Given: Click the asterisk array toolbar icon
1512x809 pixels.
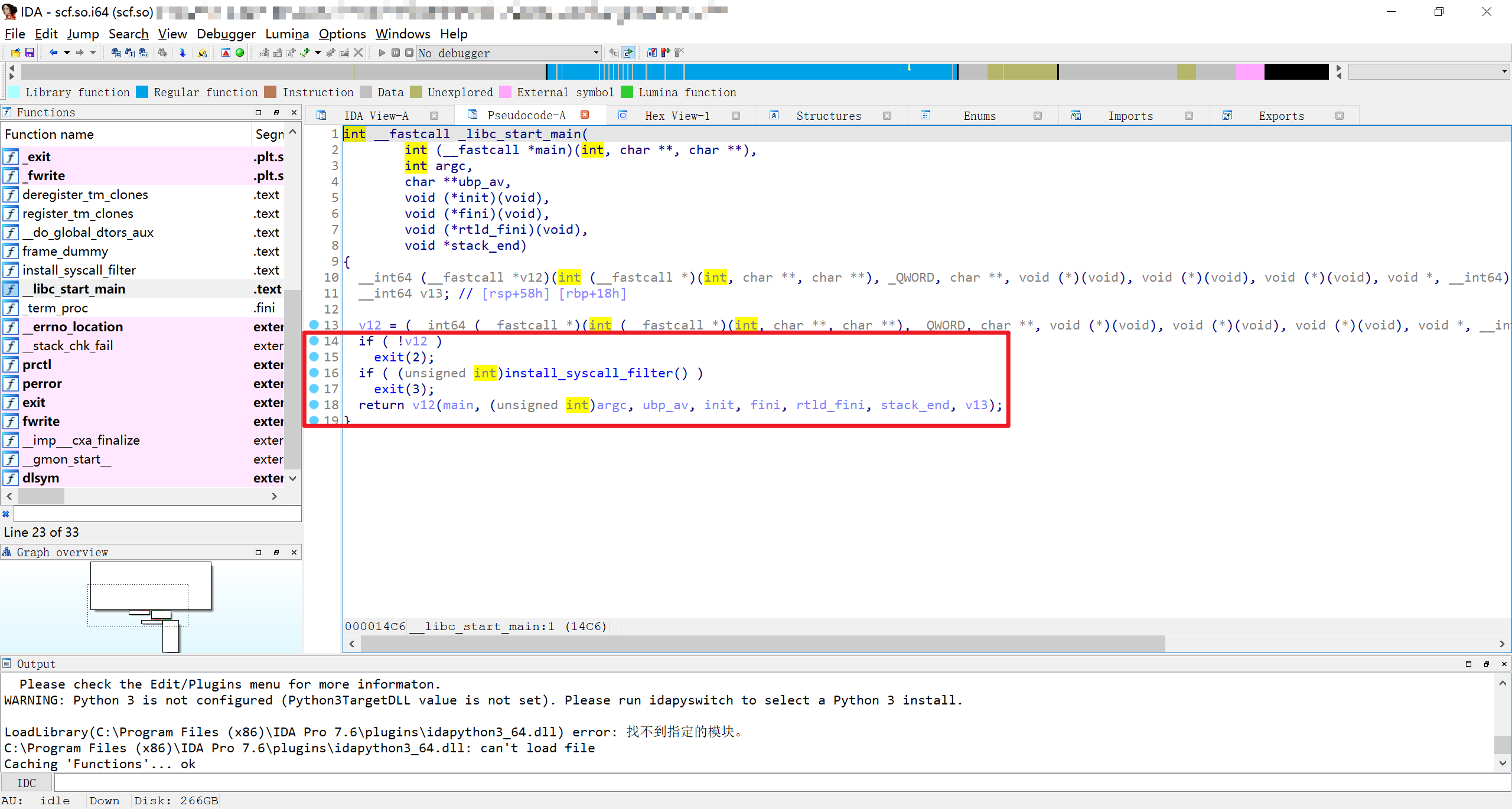Looking at the screenshot, I should click(331, 53).
